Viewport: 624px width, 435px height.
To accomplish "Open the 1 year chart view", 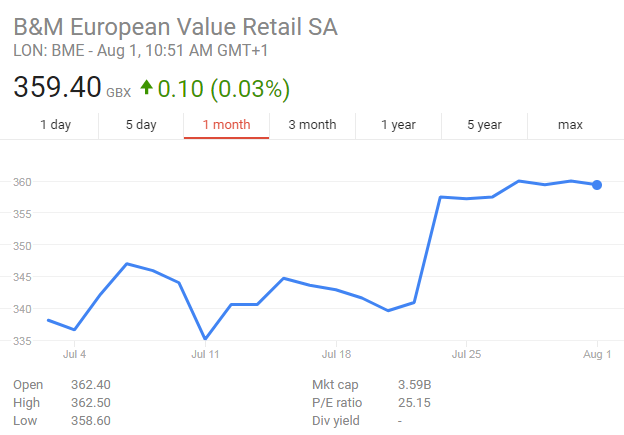I will (x=398, y=125).
